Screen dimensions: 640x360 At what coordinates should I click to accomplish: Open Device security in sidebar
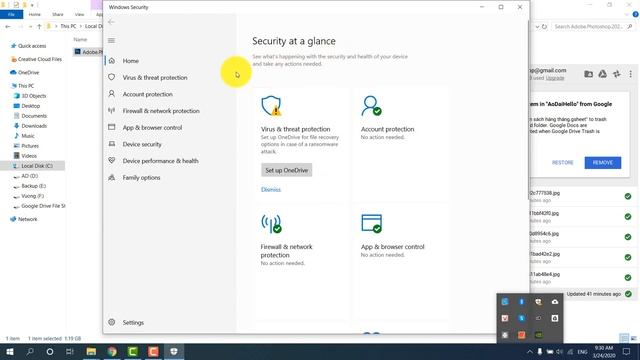point(142,144)
